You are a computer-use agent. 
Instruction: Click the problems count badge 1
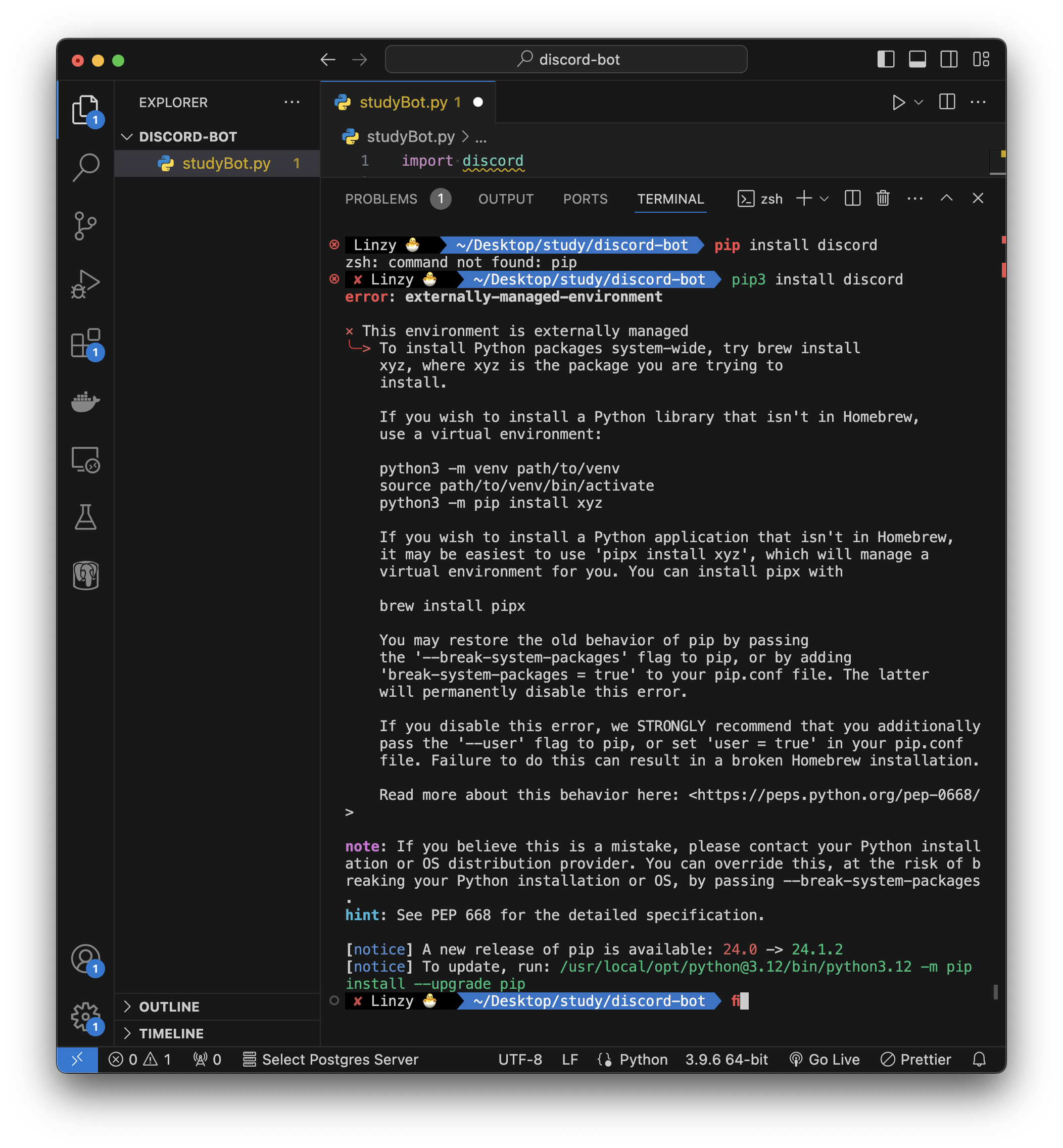pos(440,199)
